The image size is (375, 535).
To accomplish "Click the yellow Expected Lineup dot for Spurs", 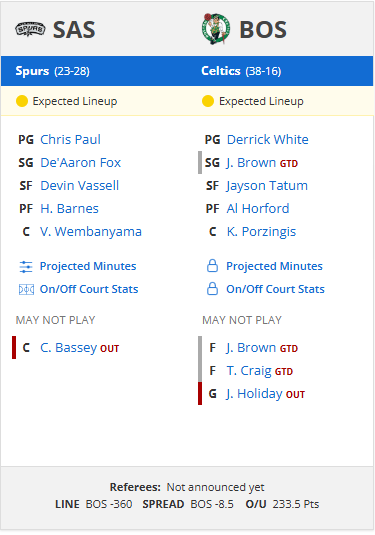I will click(22, 101).
